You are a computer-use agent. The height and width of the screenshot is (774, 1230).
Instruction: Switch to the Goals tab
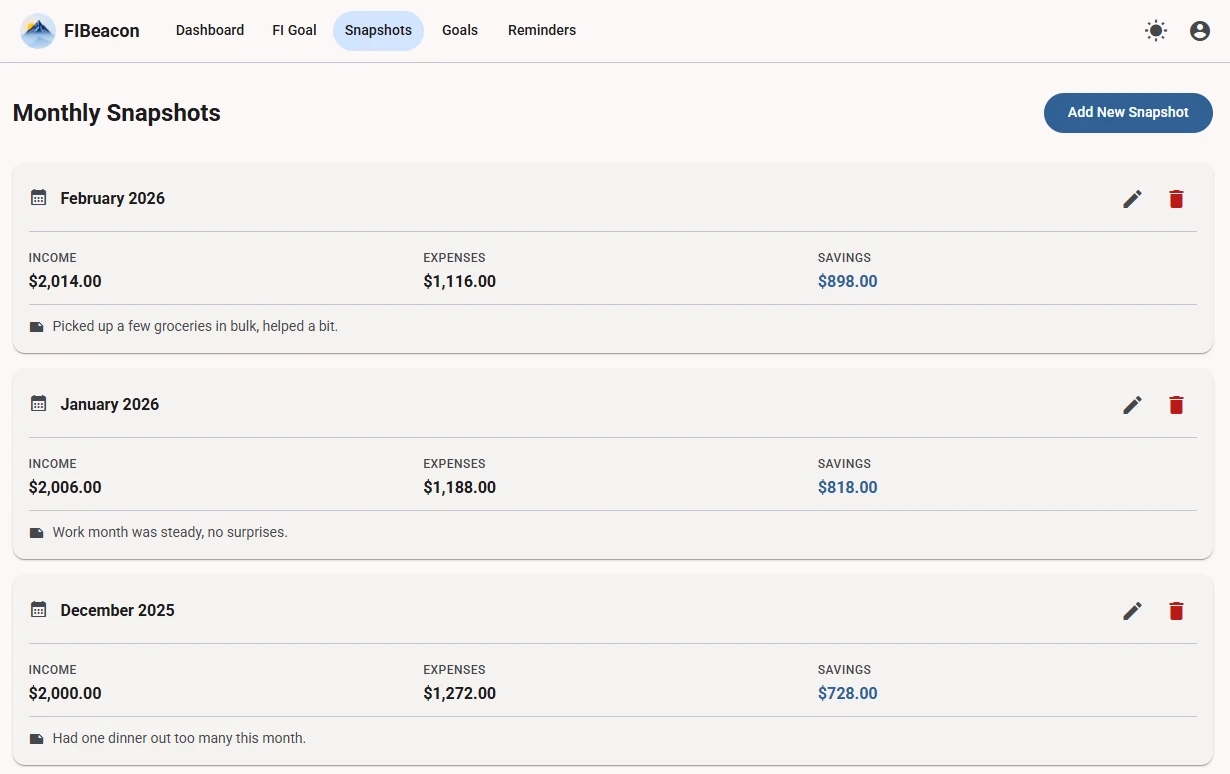pyautogui.click(x=460, y=31)
